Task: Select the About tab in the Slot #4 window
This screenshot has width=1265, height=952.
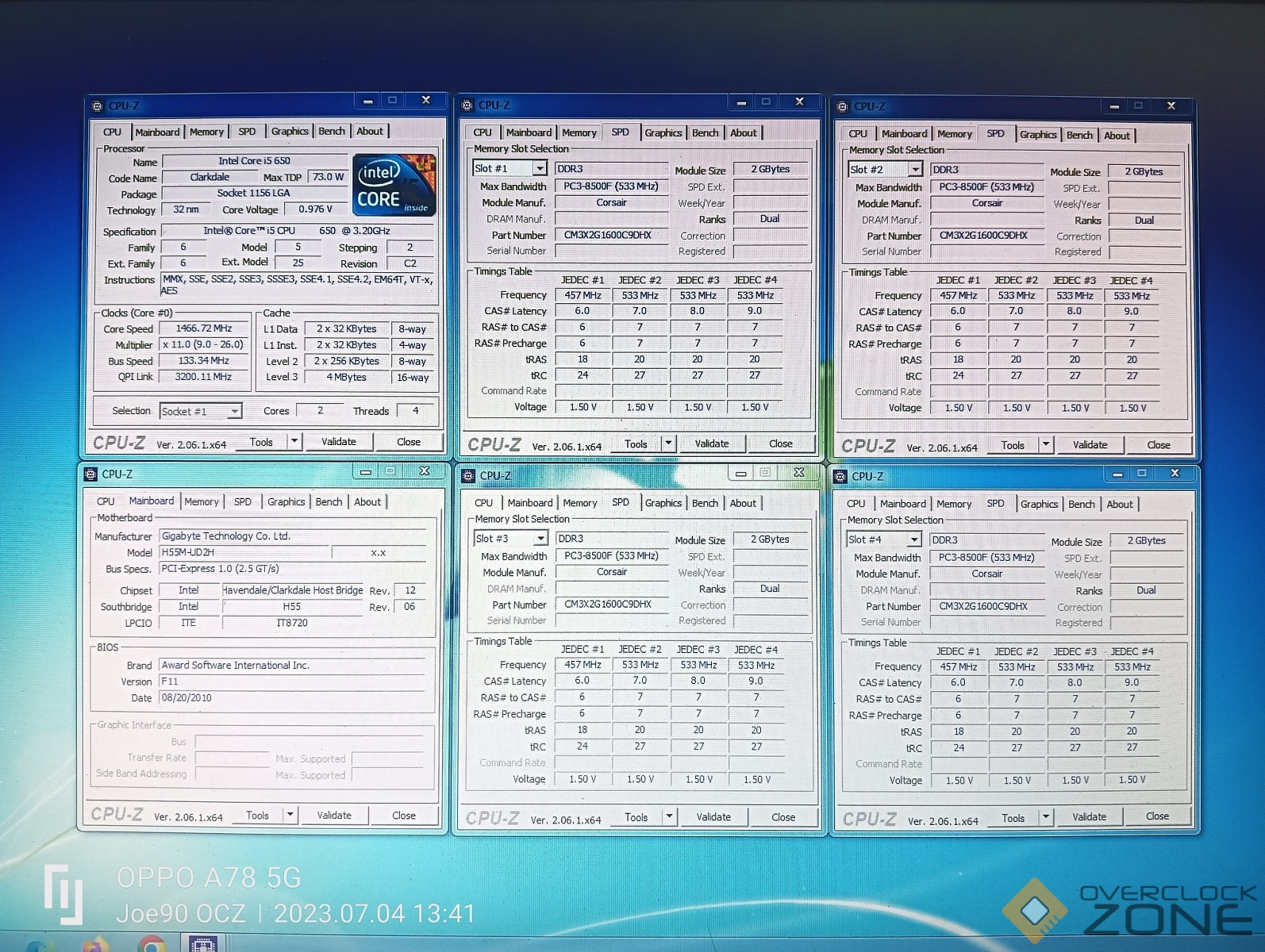Action: (x=1120, y=504)
